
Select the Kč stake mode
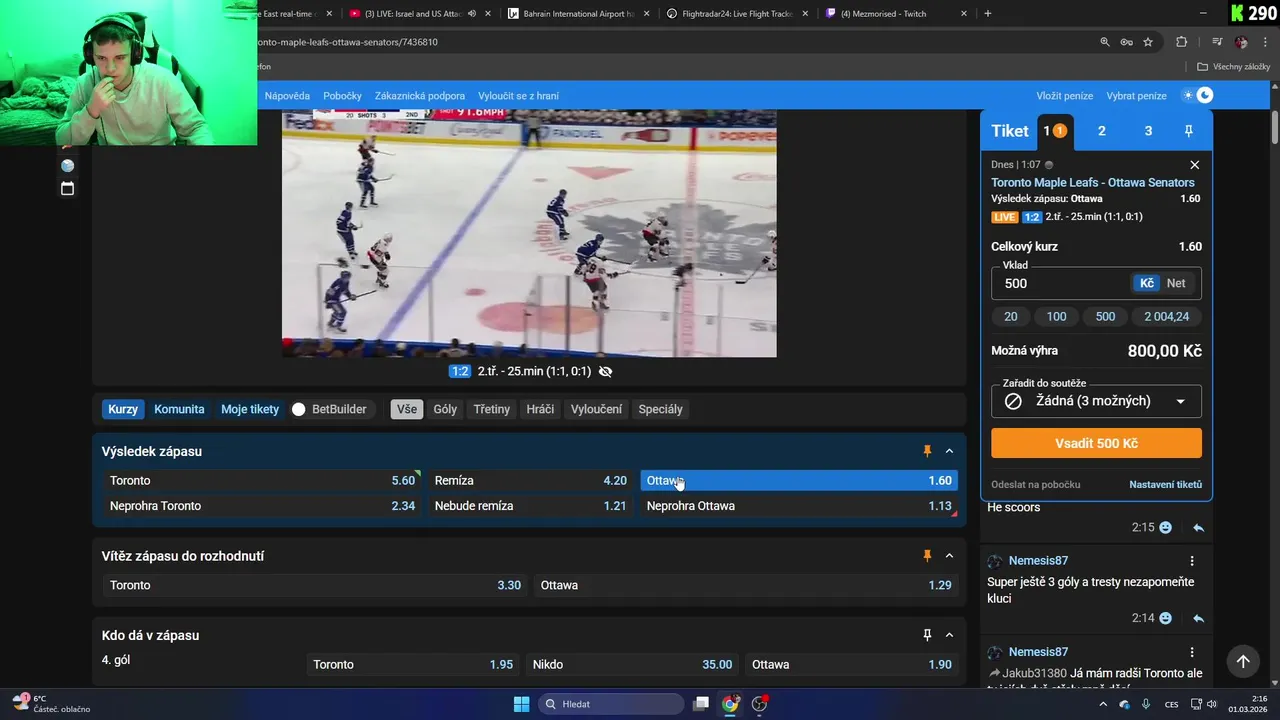tap(1147, 283)
